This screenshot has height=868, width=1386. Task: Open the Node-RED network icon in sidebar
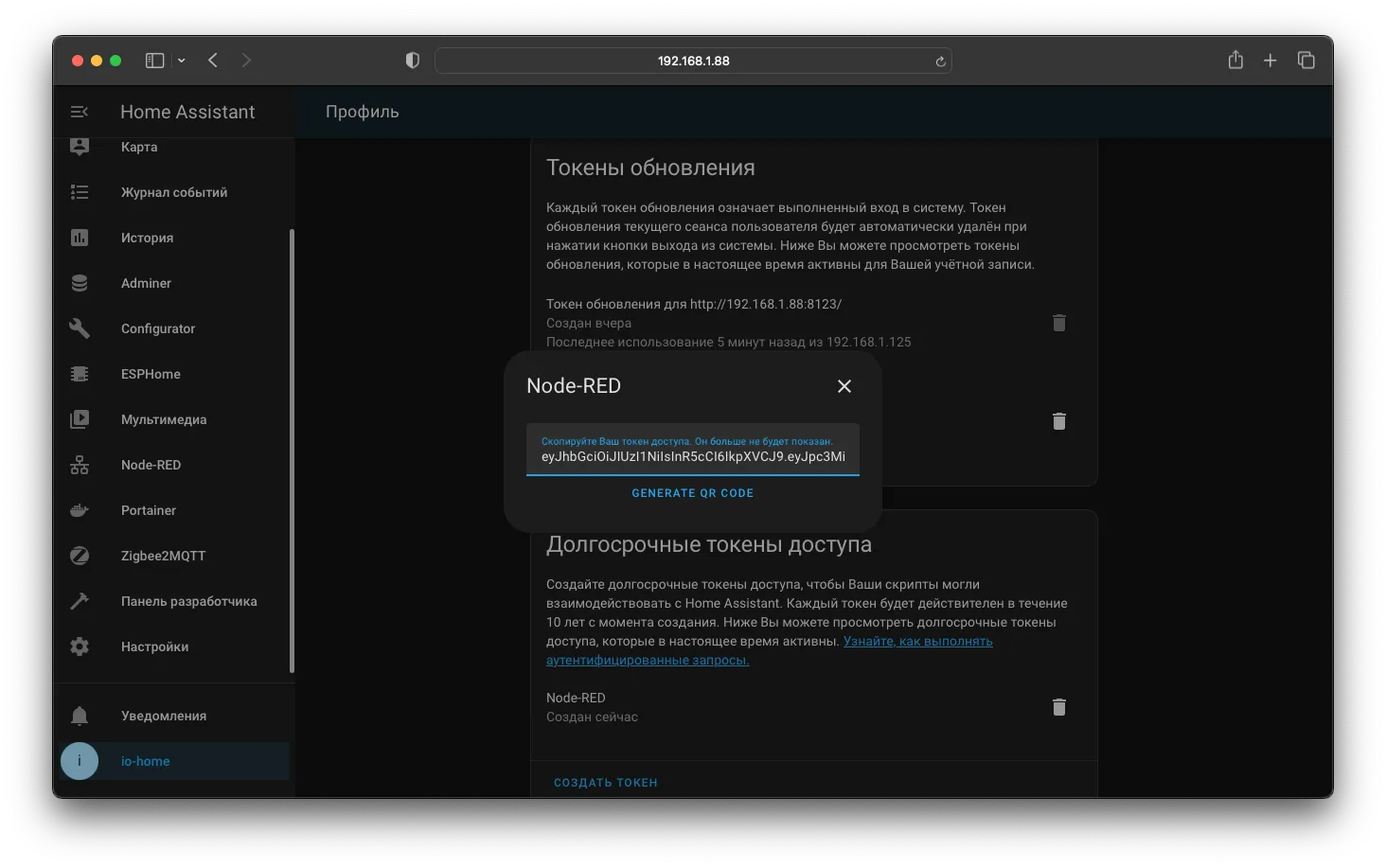(80, 465)
